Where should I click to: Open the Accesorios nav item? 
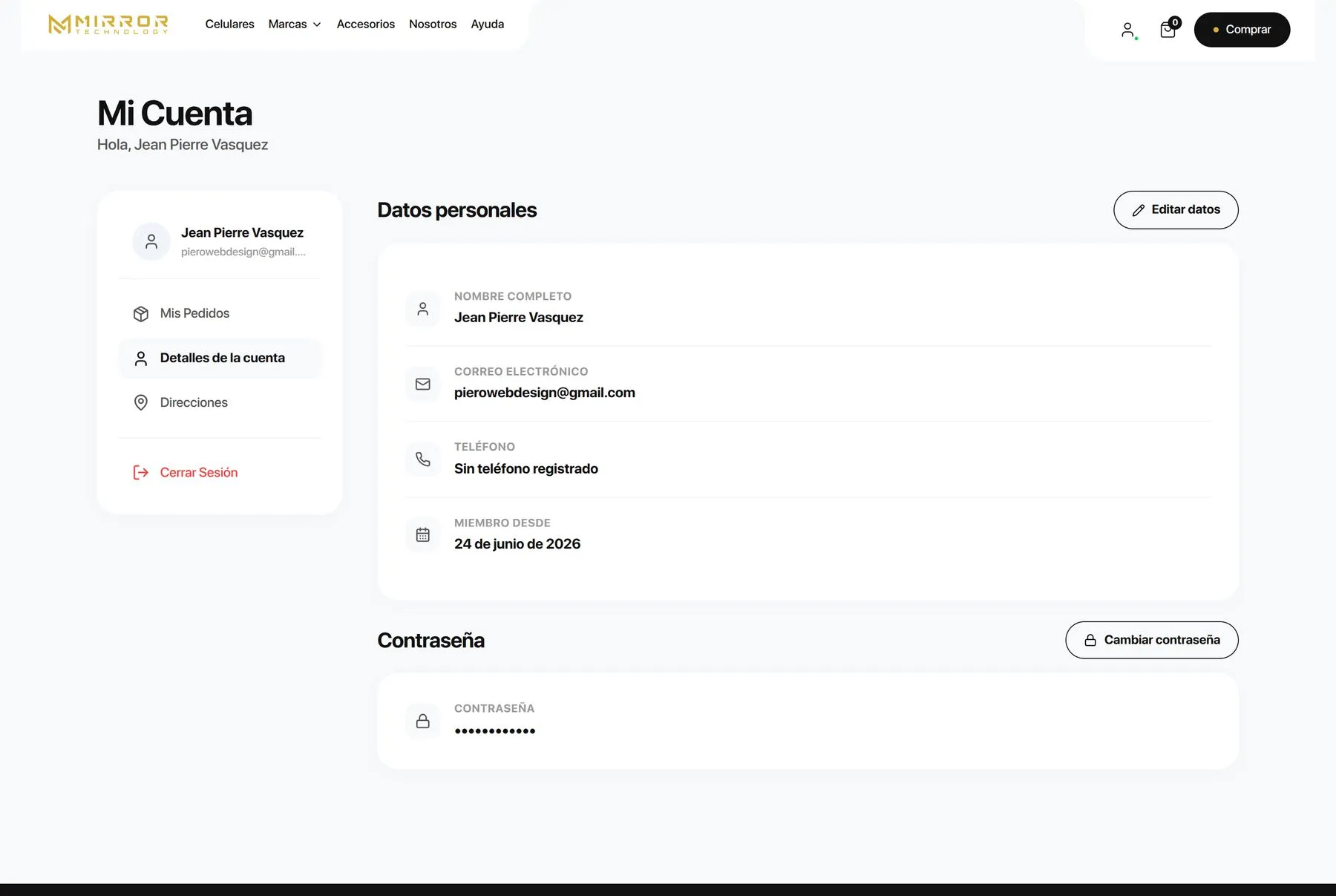(x=366, y=24)
